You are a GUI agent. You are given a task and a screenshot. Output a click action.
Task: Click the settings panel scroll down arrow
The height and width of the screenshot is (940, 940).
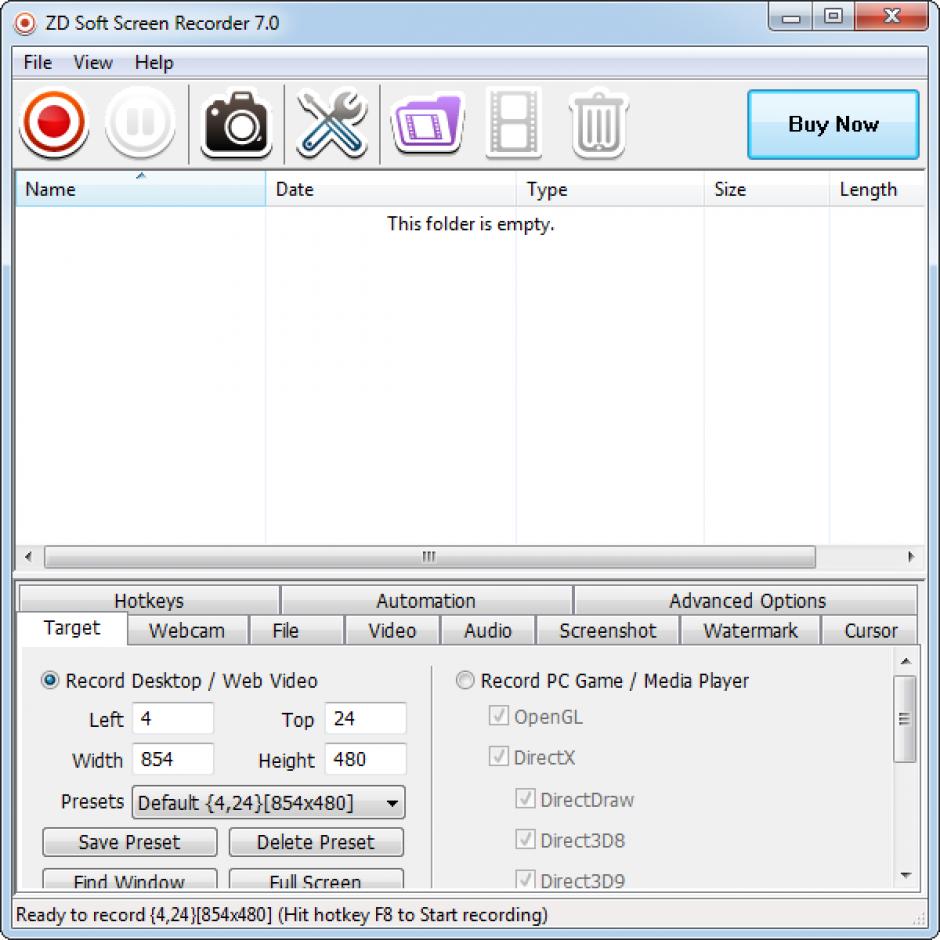pos(905,876)
